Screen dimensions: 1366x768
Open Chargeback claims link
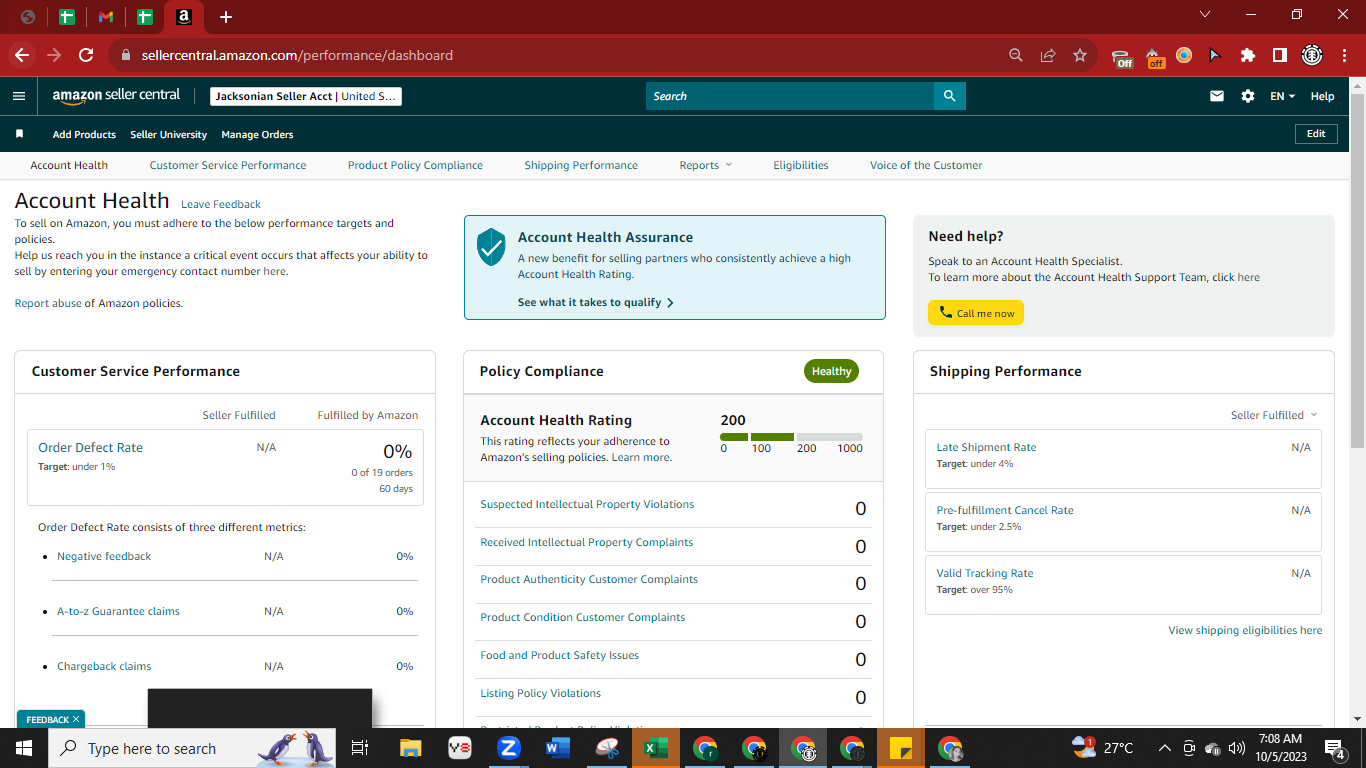[x=104, y=666]
